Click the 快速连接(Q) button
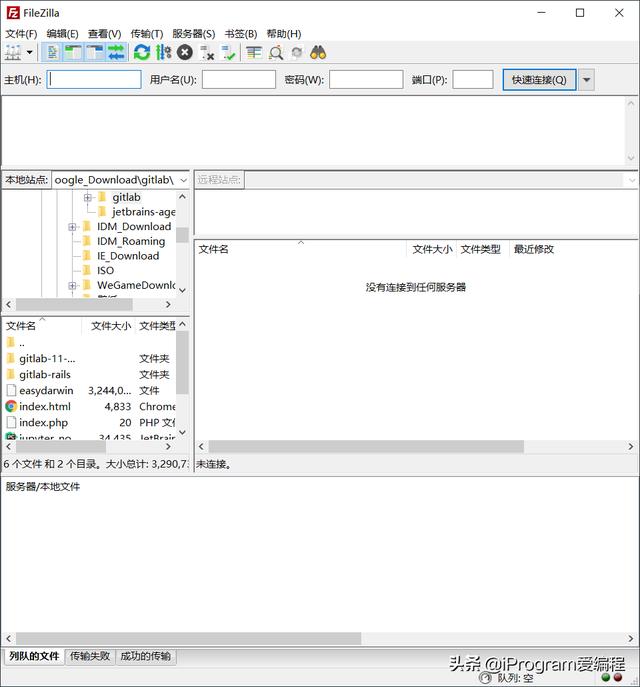640x687 pixels. [x=539, y=80]
